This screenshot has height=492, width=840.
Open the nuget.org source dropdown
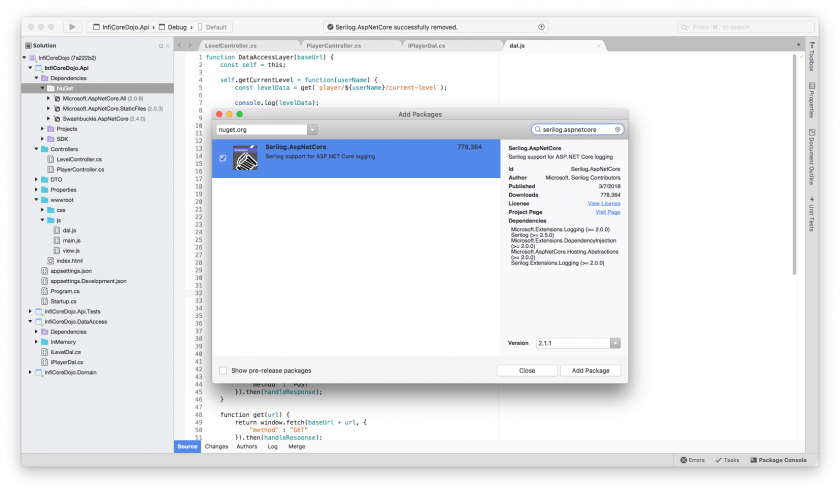(312, 130)
